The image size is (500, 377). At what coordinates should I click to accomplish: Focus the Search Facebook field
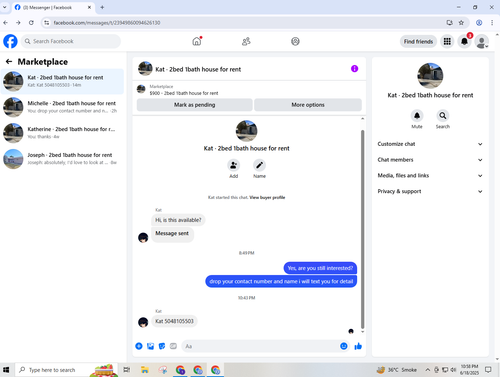[x=71, y=41]
